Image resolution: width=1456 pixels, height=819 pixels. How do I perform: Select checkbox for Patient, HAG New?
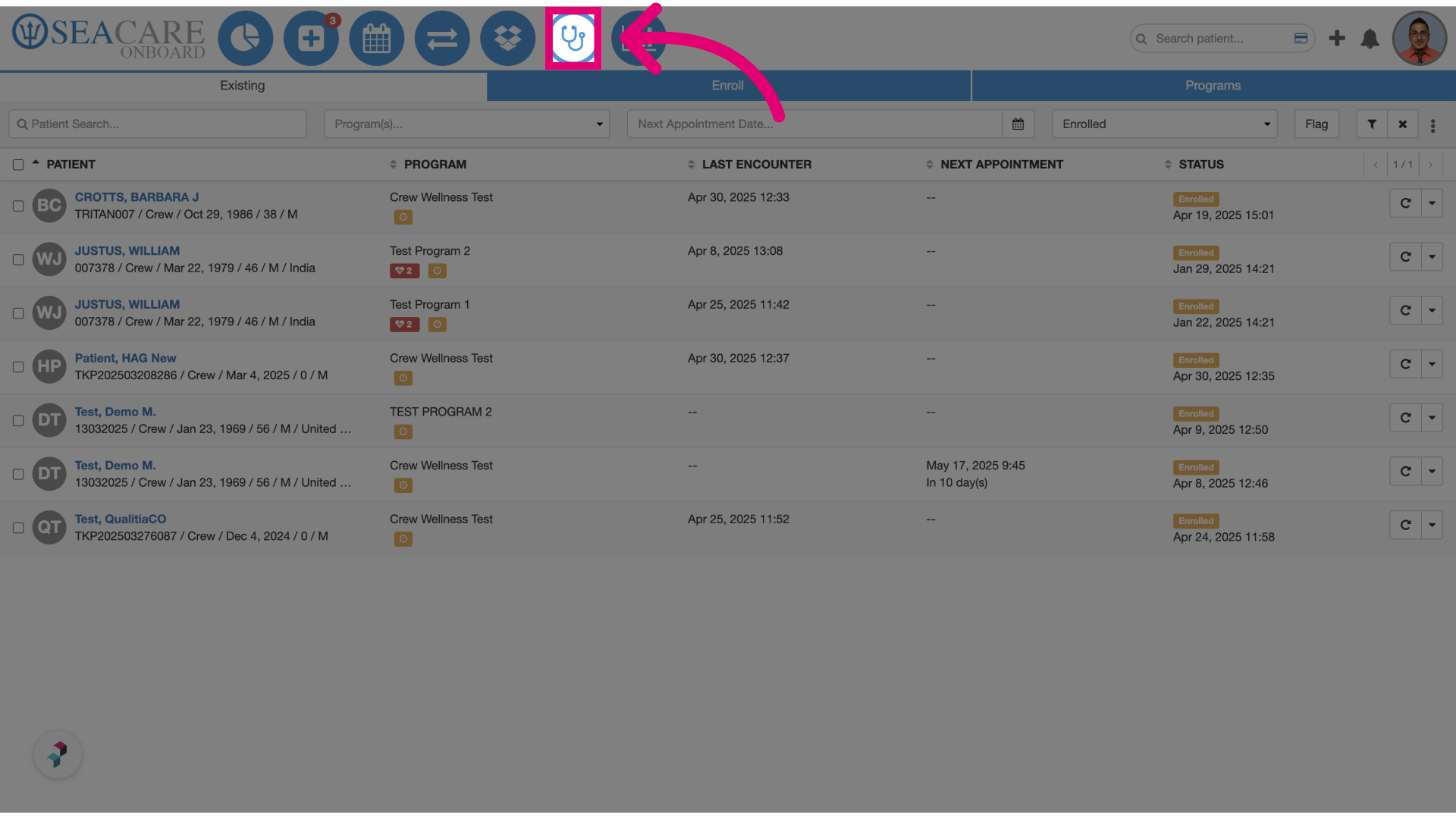[18, 367]
